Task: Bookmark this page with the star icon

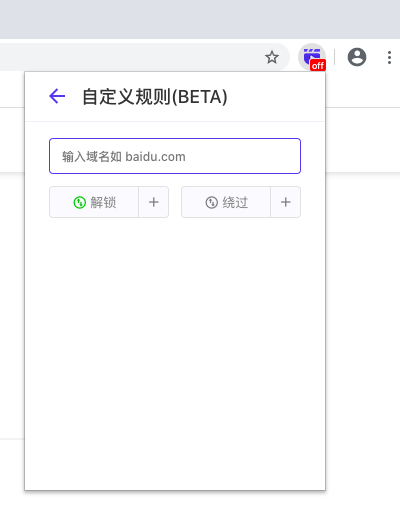Action: point(272,57)
